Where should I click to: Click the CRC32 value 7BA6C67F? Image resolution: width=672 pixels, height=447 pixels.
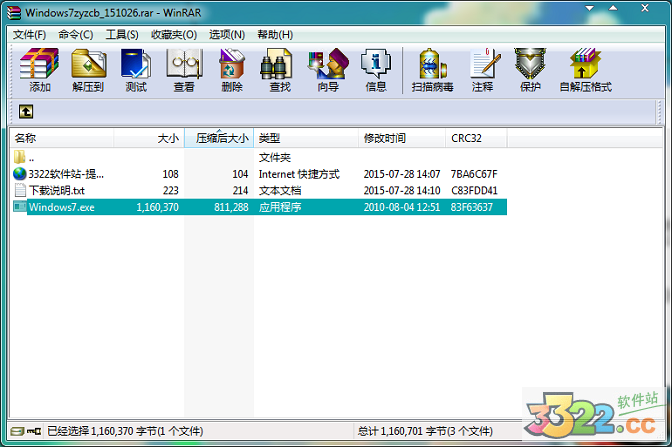[x=474, y=174]
